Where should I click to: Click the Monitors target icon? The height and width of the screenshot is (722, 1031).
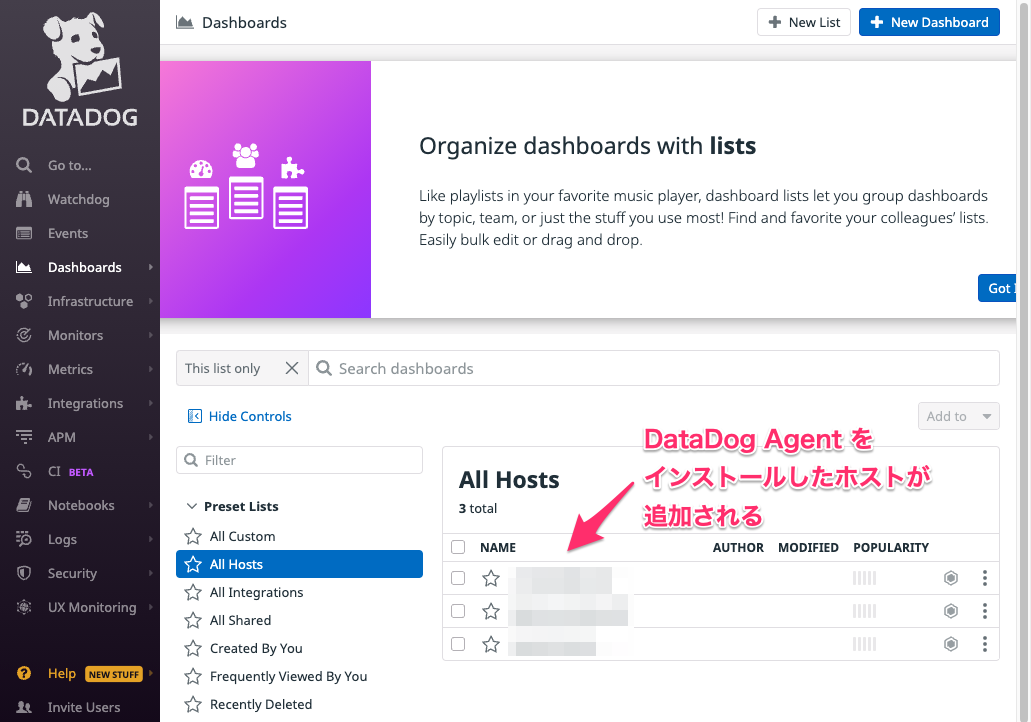24,335
